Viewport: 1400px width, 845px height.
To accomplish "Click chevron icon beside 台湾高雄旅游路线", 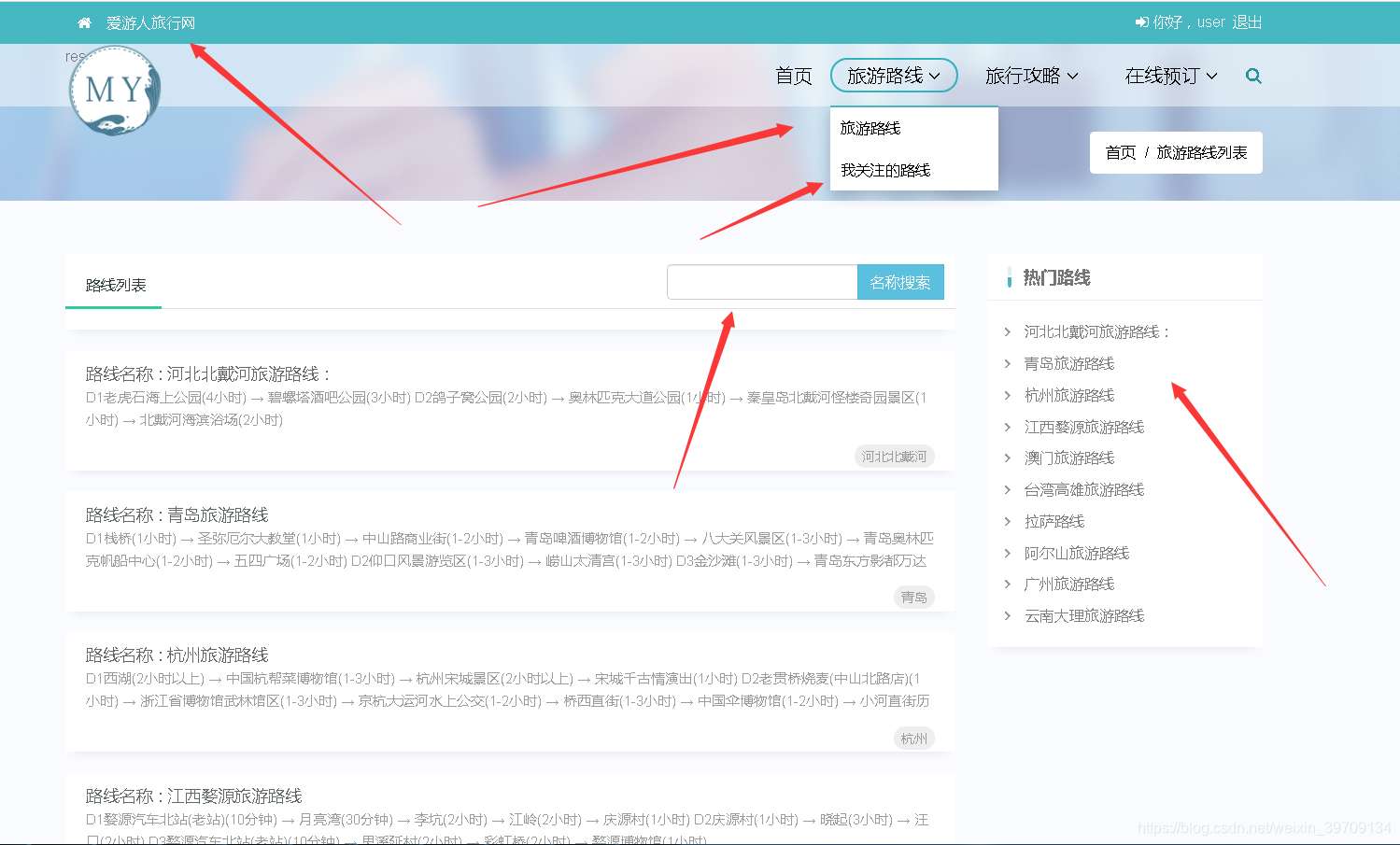I will coord(1007,489).
